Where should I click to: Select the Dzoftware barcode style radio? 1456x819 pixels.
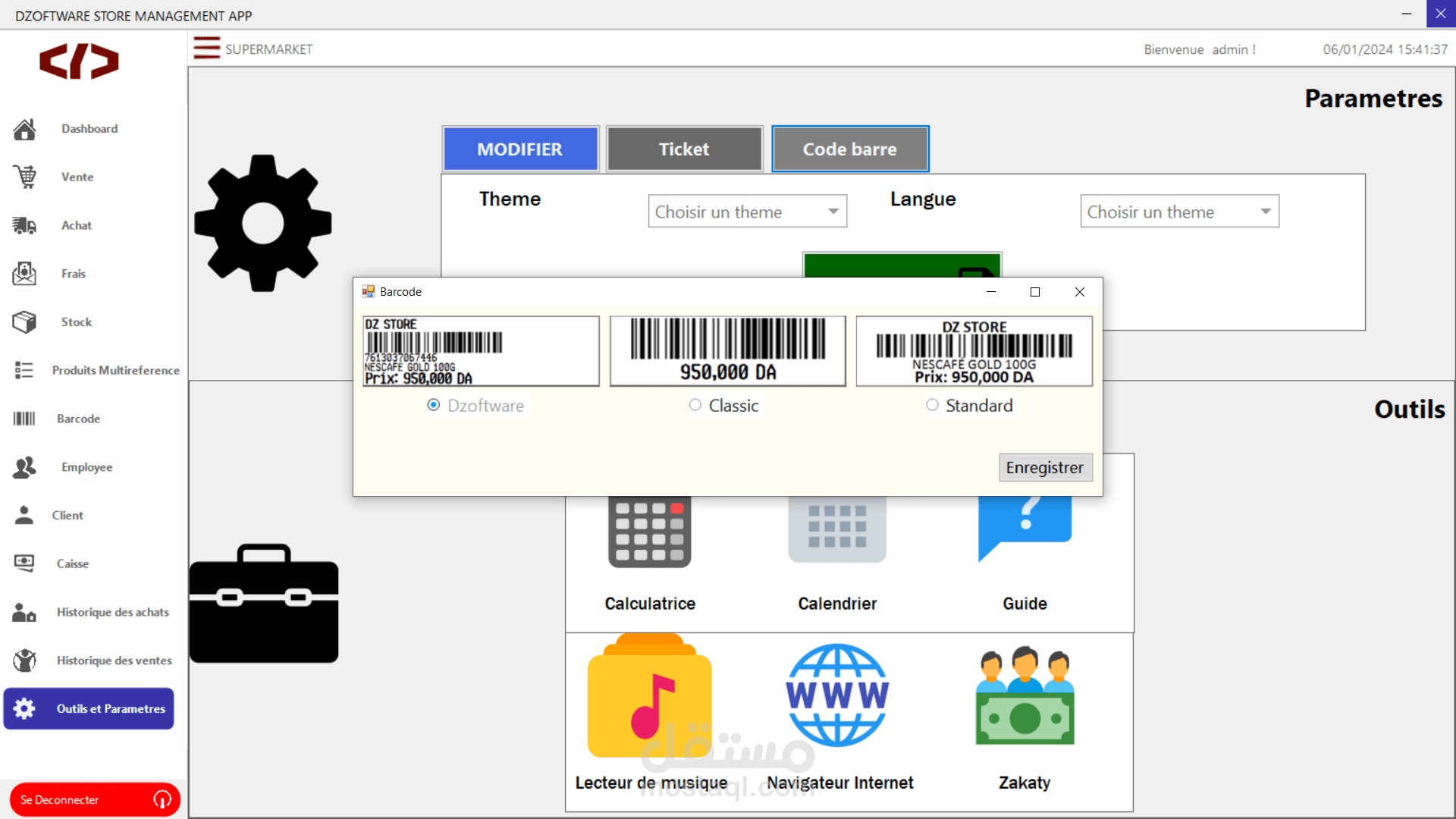[434, 405]
